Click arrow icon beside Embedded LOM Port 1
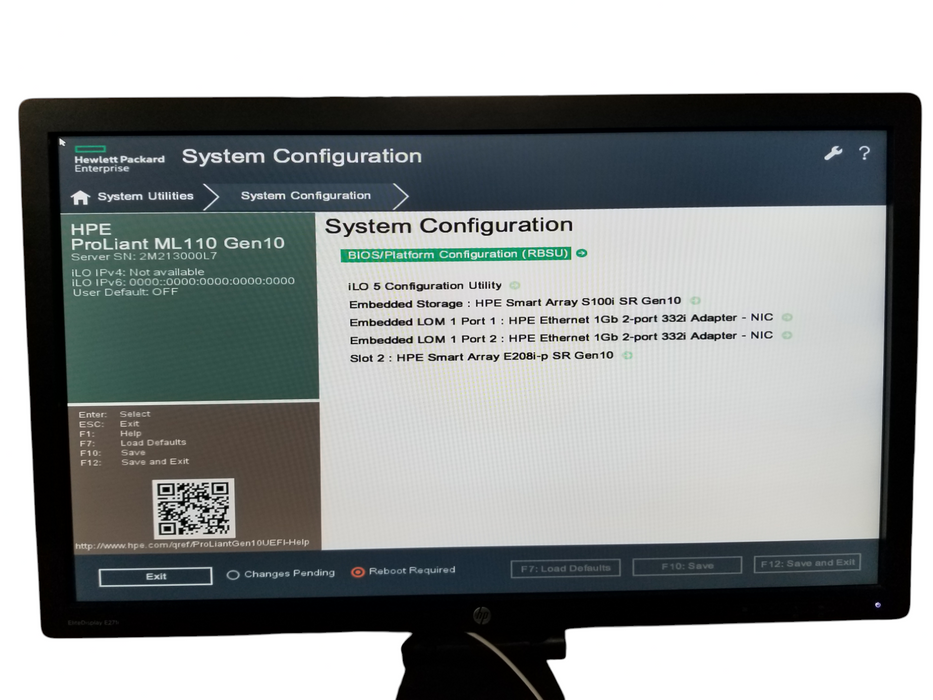The image size is (933, 700). click(x=787, y=318)
